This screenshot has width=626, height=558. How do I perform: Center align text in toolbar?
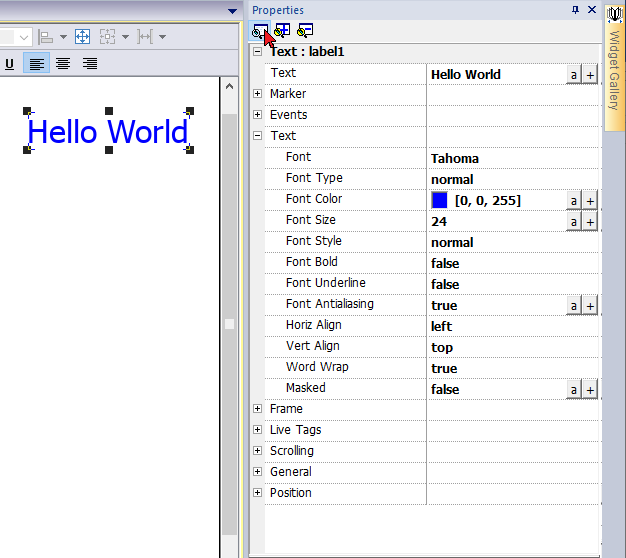tap(63, 64)
